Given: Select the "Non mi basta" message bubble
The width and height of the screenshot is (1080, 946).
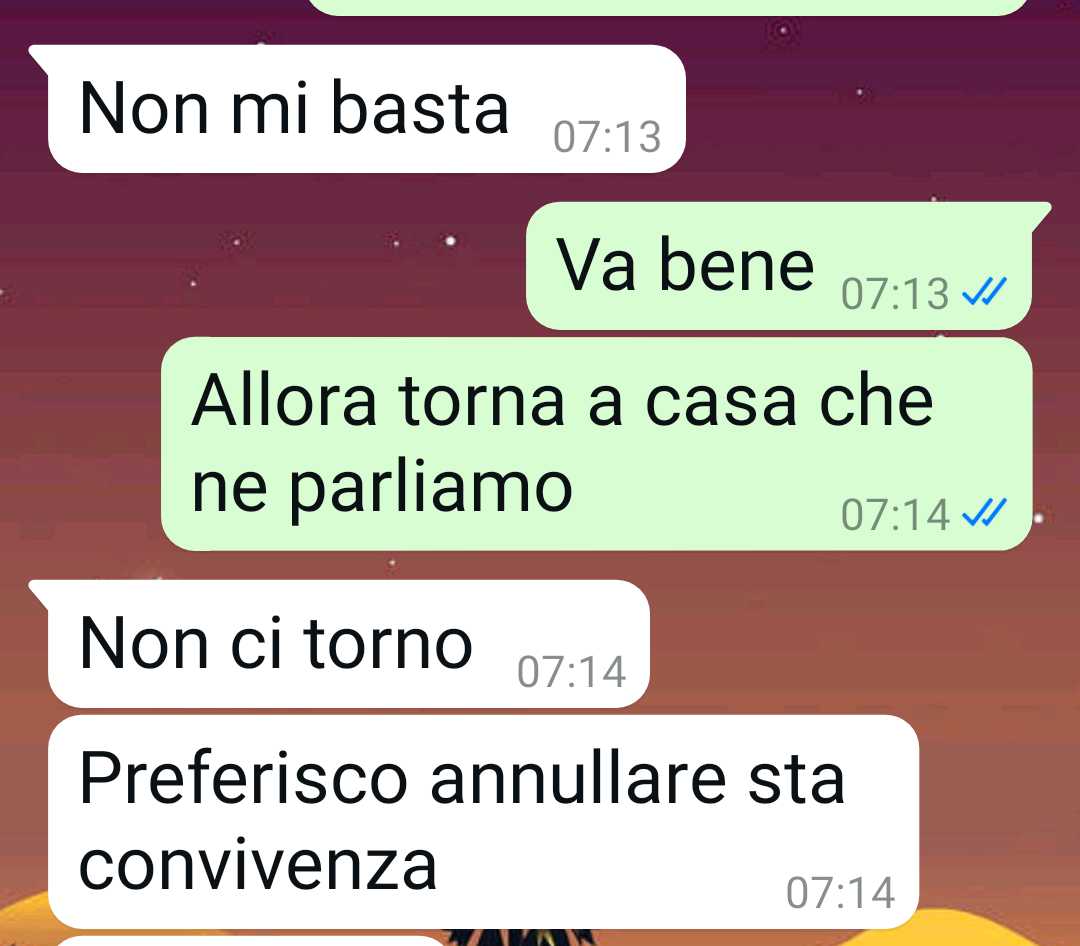Looking at the screenshot, I should 366,109.
